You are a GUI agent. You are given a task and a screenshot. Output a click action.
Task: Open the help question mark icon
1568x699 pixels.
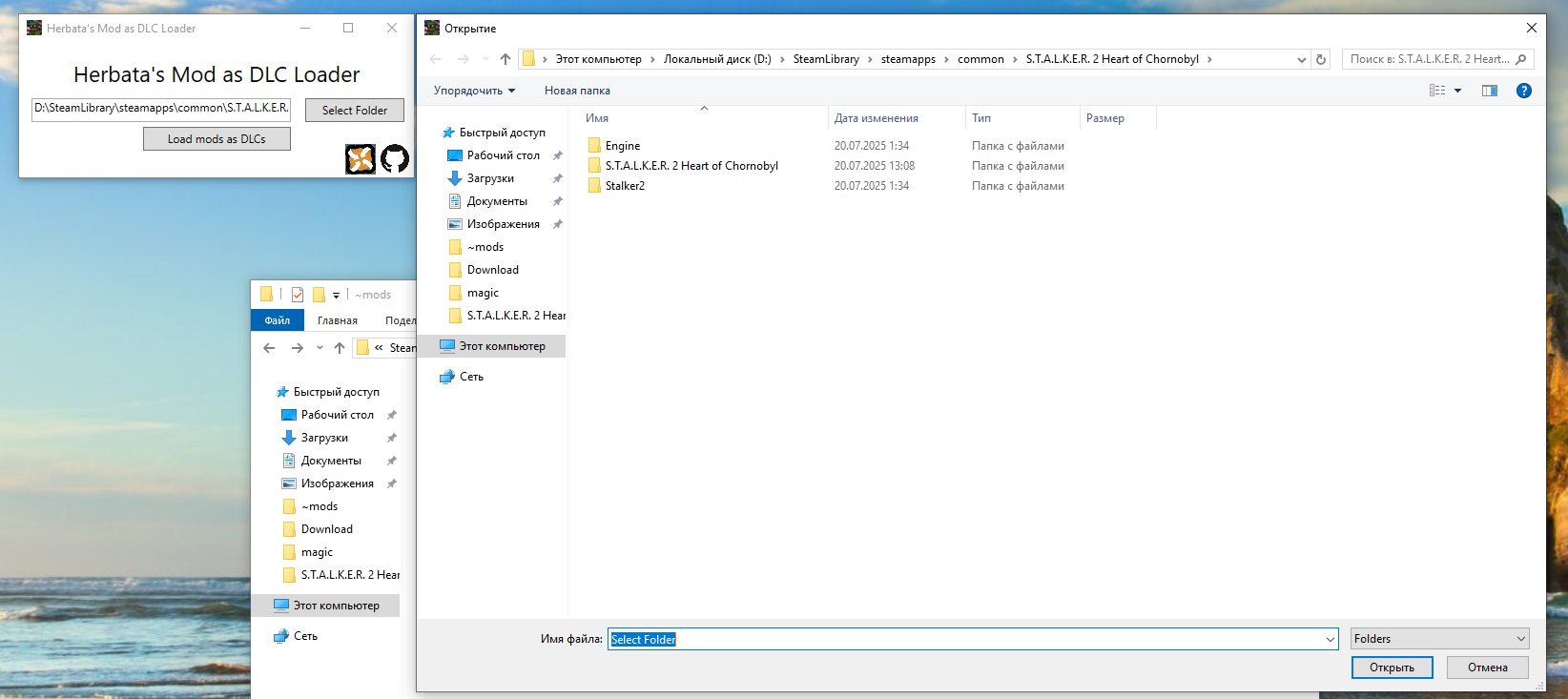point(1524,91)
